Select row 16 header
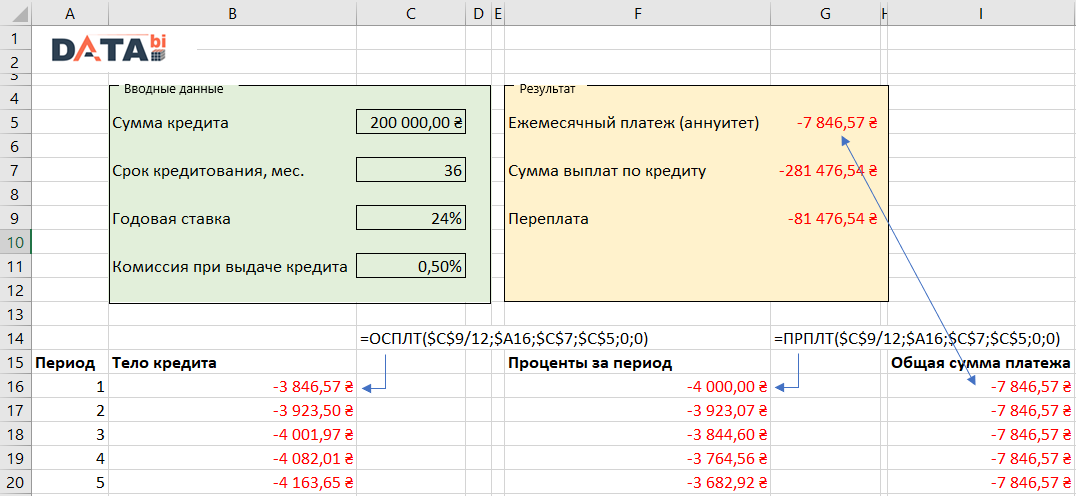This screenshot has height=496, width=1076. click(x=15, y=387)
